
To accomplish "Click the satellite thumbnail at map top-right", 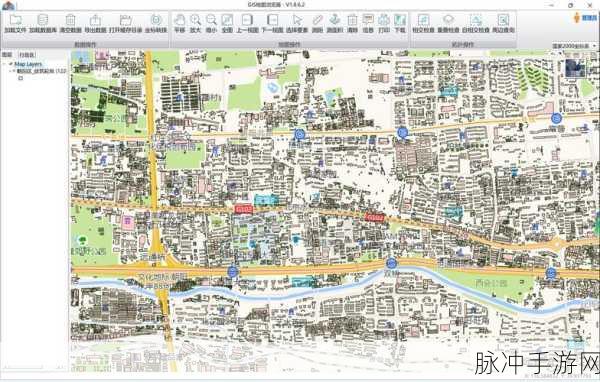I will (575, 68).
